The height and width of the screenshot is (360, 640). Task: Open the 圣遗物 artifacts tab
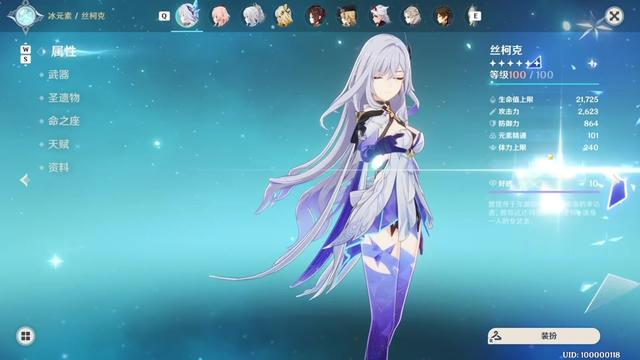click(x=64, y=98)
